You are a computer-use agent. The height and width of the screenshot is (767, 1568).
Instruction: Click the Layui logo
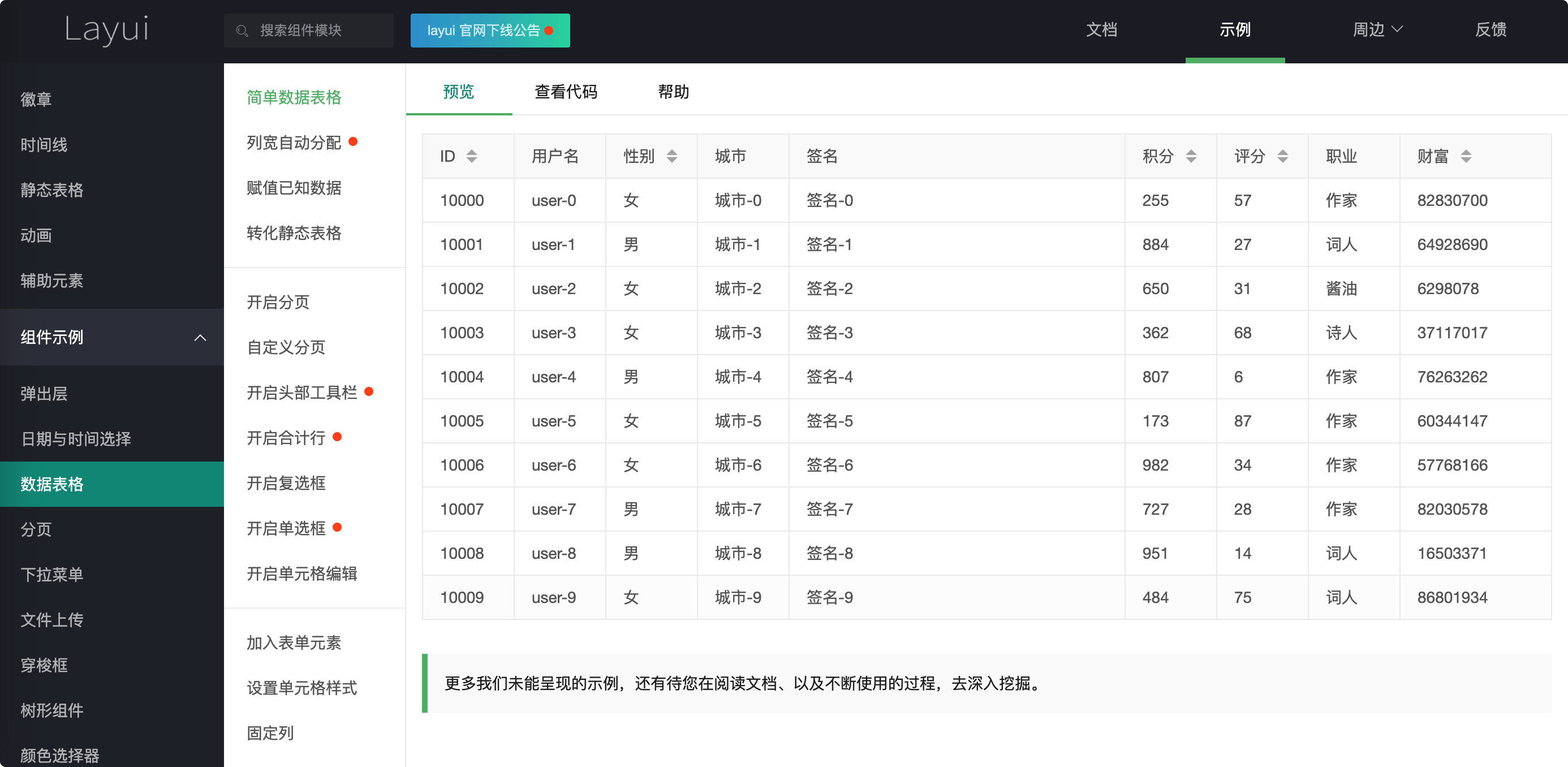(107, 30)
